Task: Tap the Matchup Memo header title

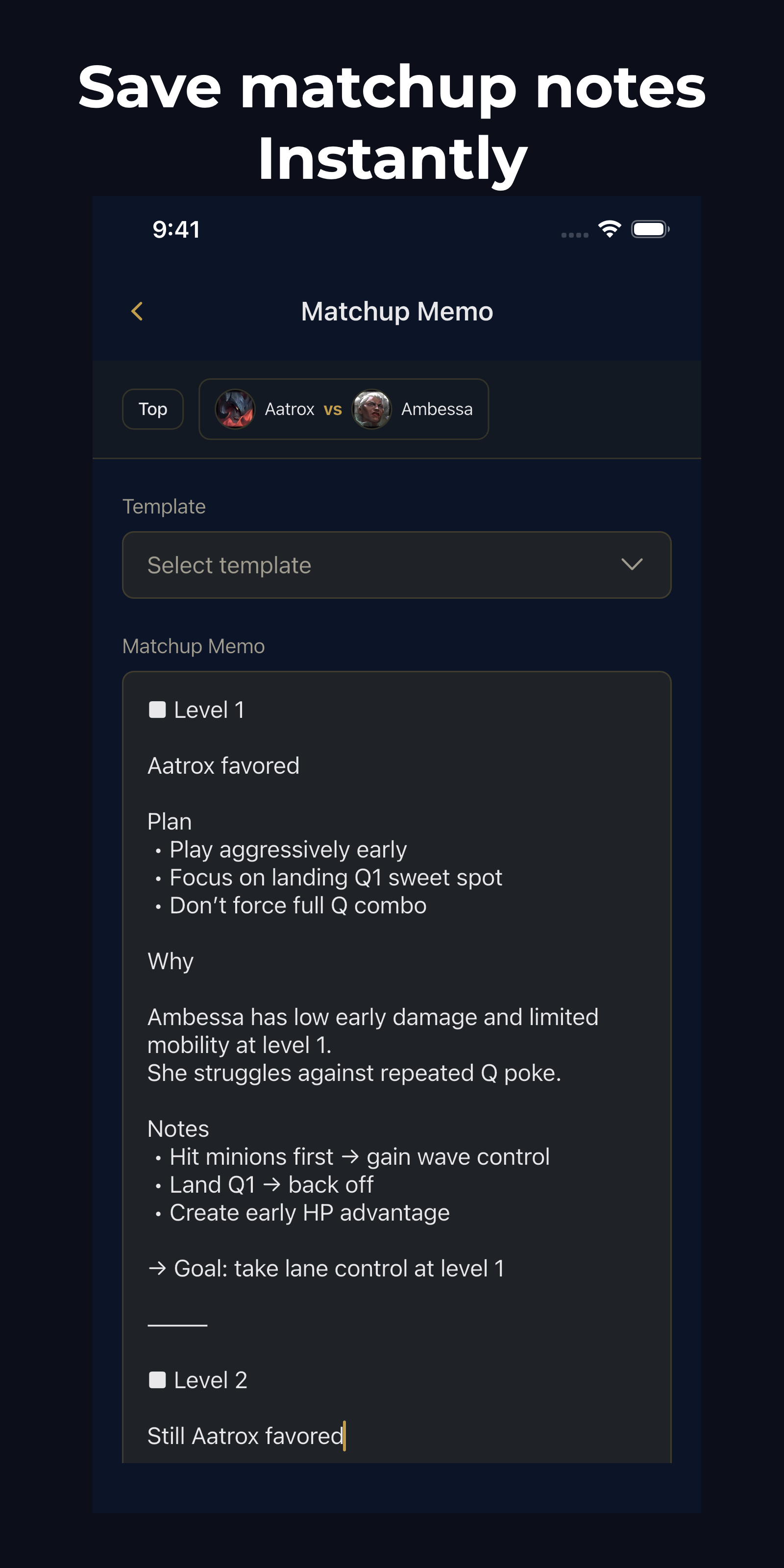Action: 396,311
